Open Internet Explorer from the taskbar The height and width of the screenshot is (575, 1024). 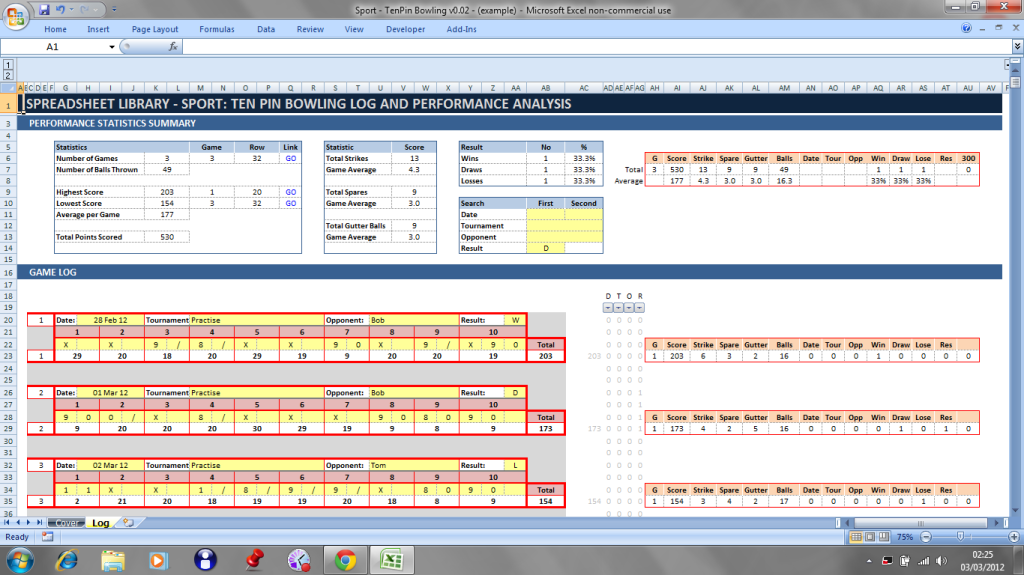(x=67, y=558)
